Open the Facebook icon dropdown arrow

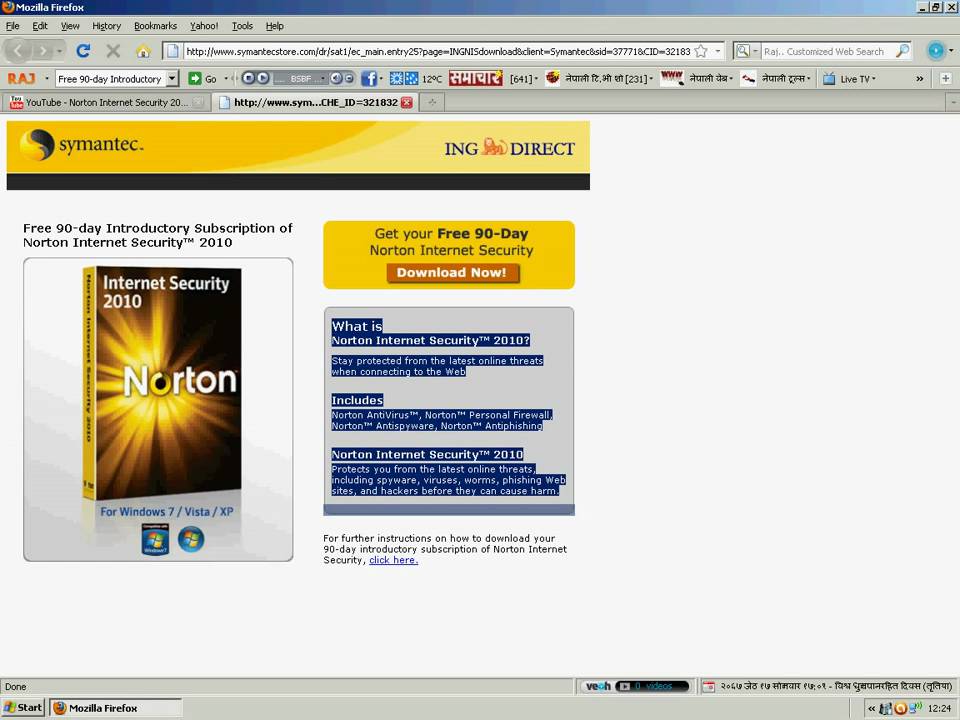tap(381, 78)
